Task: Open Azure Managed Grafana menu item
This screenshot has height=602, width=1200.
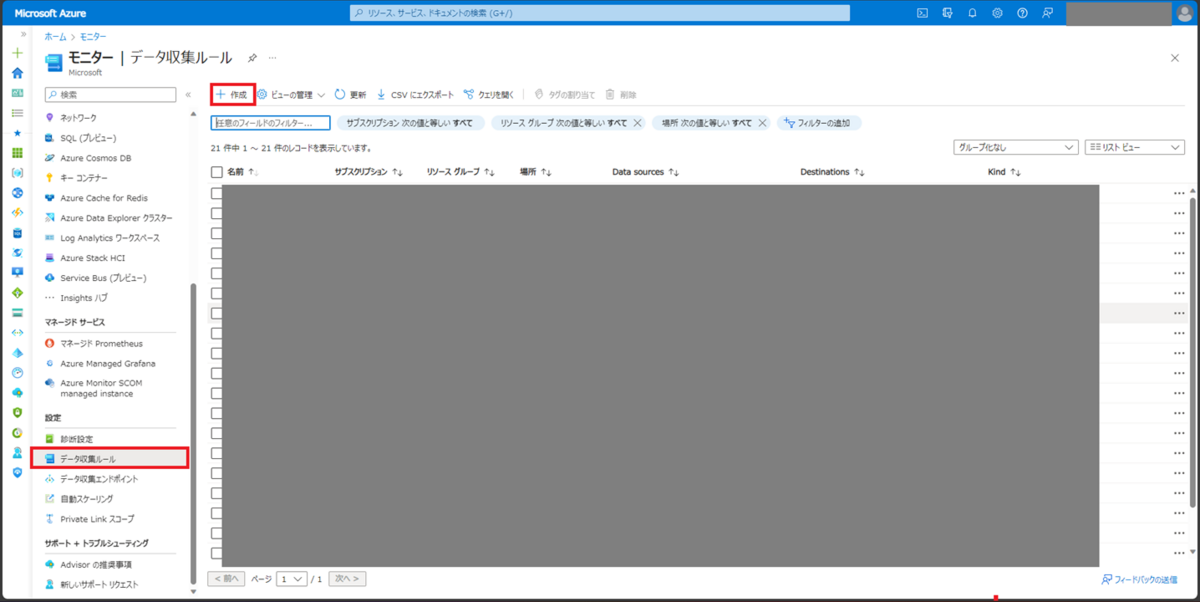Action: click(110, 363)
